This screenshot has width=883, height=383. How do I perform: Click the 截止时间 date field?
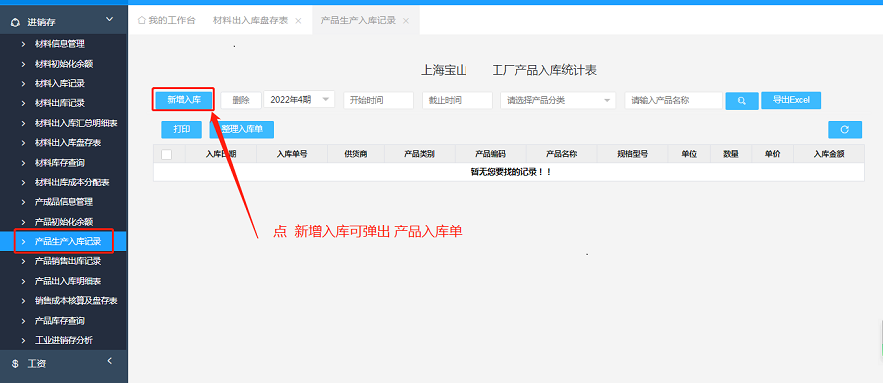point(457,100)
